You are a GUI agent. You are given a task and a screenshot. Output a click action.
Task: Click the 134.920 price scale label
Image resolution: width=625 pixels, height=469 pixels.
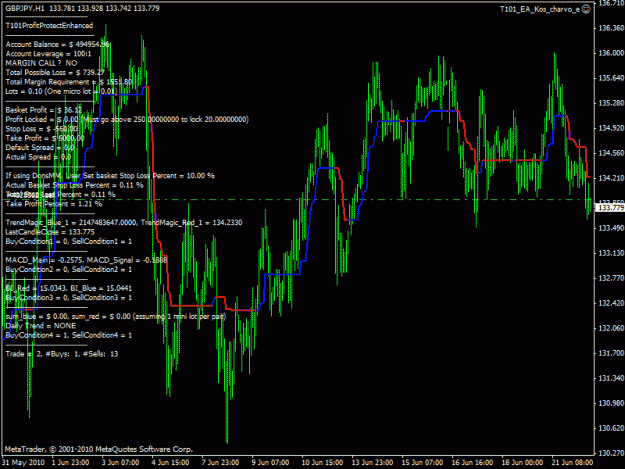point(611,128)
